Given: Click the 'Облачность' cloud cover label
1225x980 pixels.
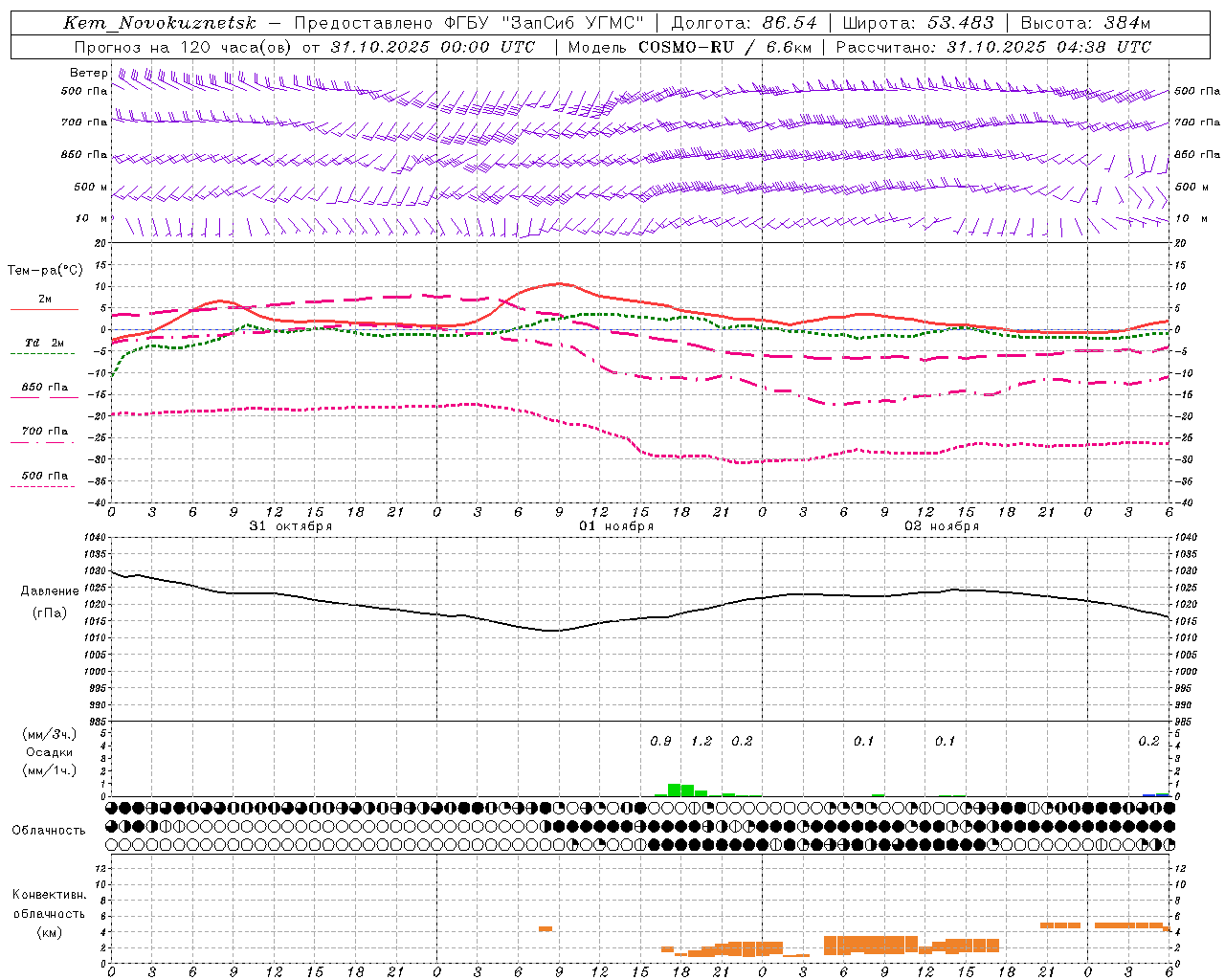Looking at the screenshot, I should click(49, 831).
